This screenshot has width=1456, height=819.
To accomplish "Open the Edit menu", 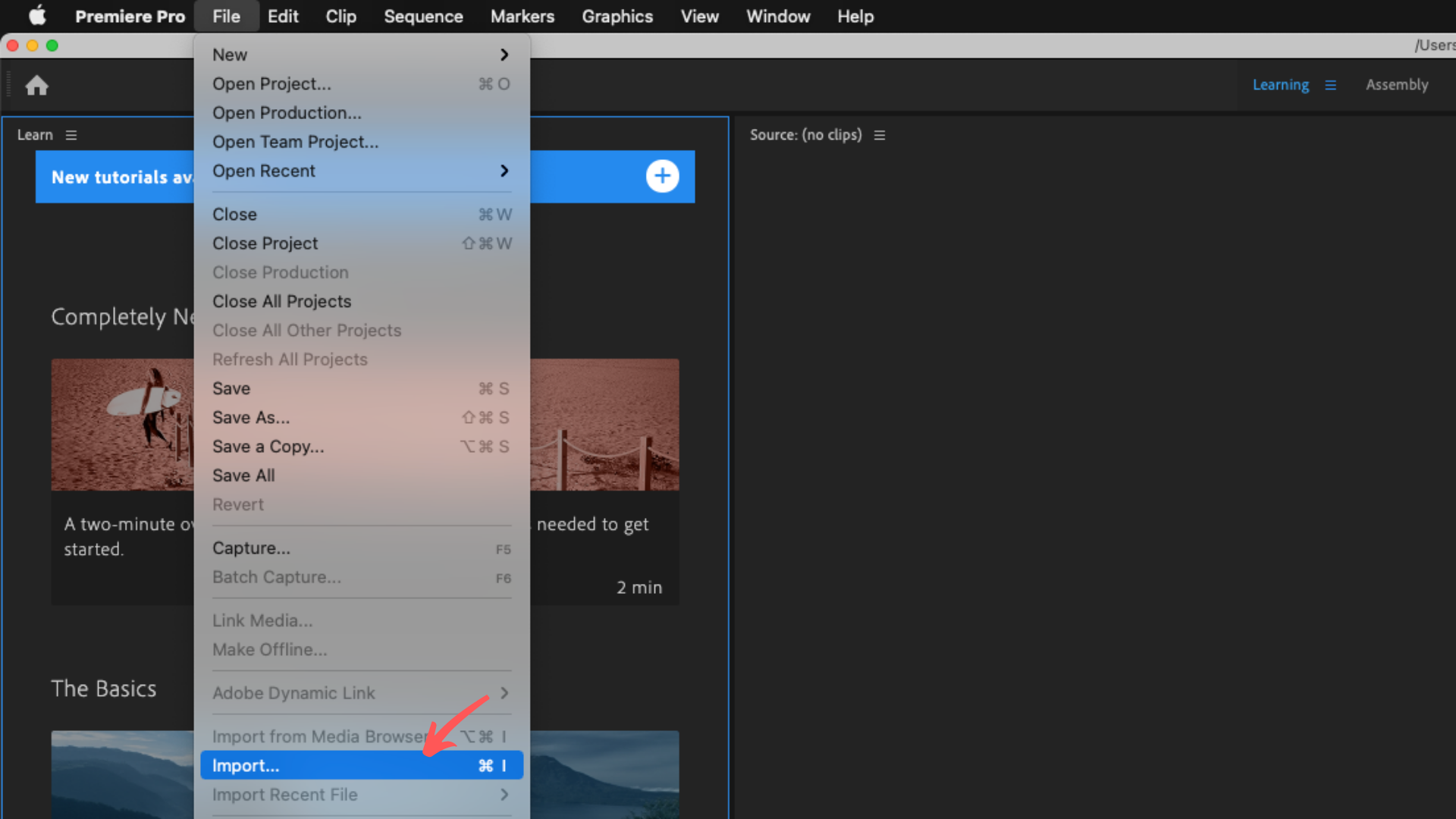I will click(283, 16).
